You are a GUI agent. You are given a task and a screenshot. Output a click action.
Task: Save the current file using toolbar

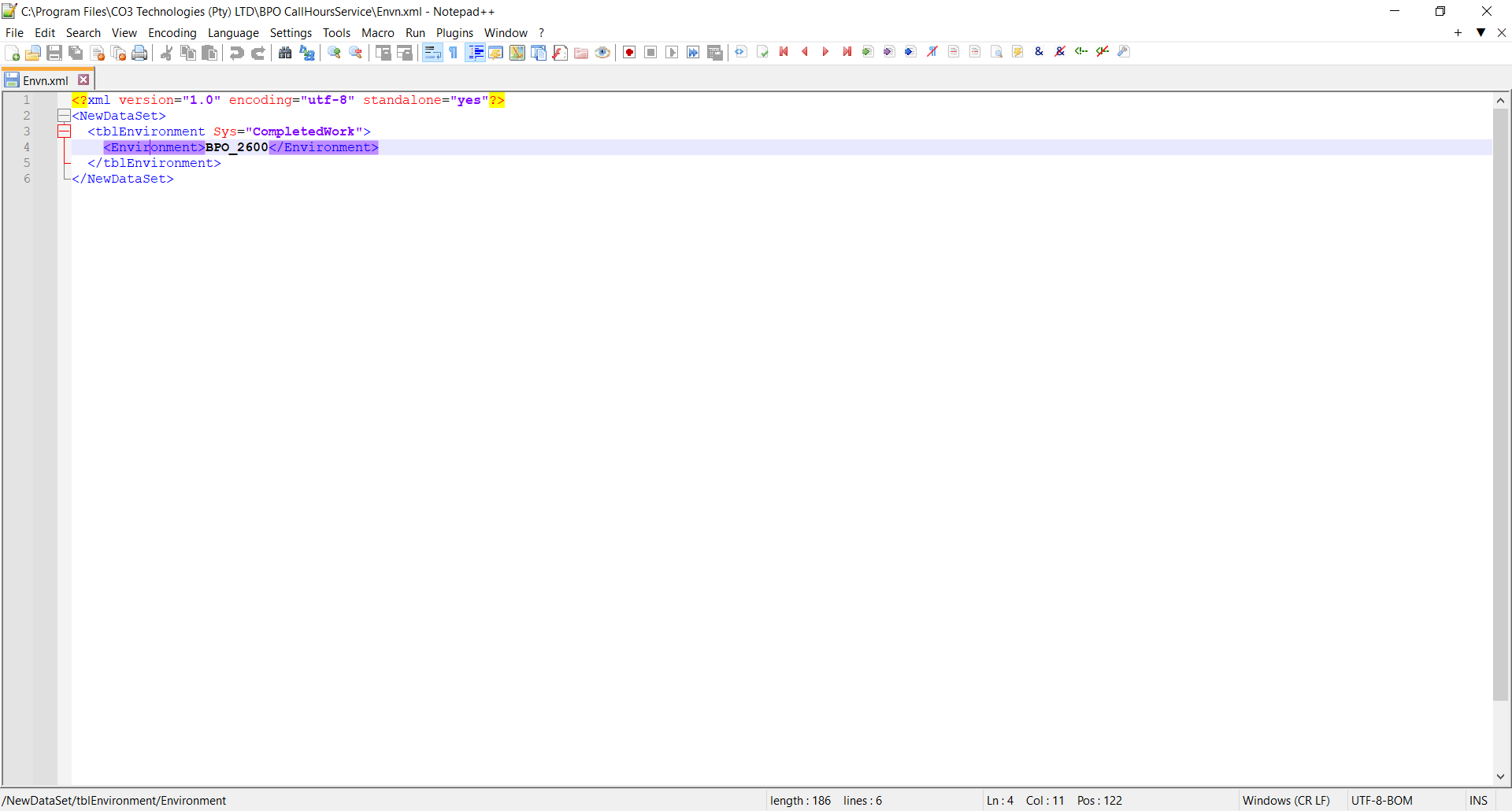pos(54,53)
